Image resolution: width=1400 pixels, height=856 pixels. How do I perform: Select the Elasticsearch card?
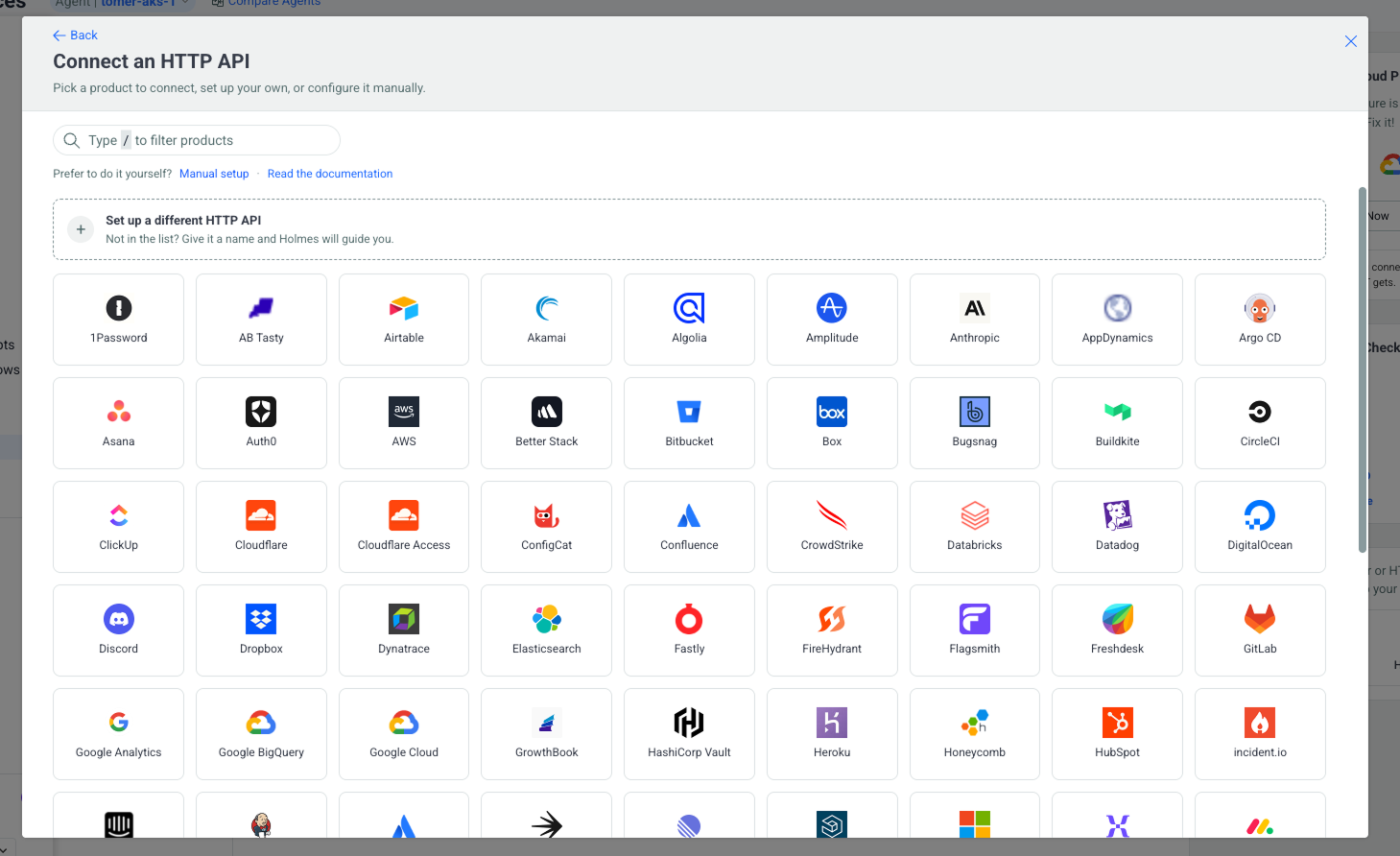[x=546, y=630]
